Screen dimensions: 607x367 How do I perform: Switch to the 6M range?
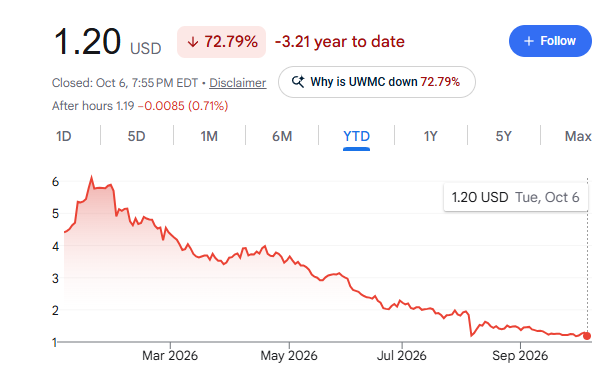coord(282,136)
